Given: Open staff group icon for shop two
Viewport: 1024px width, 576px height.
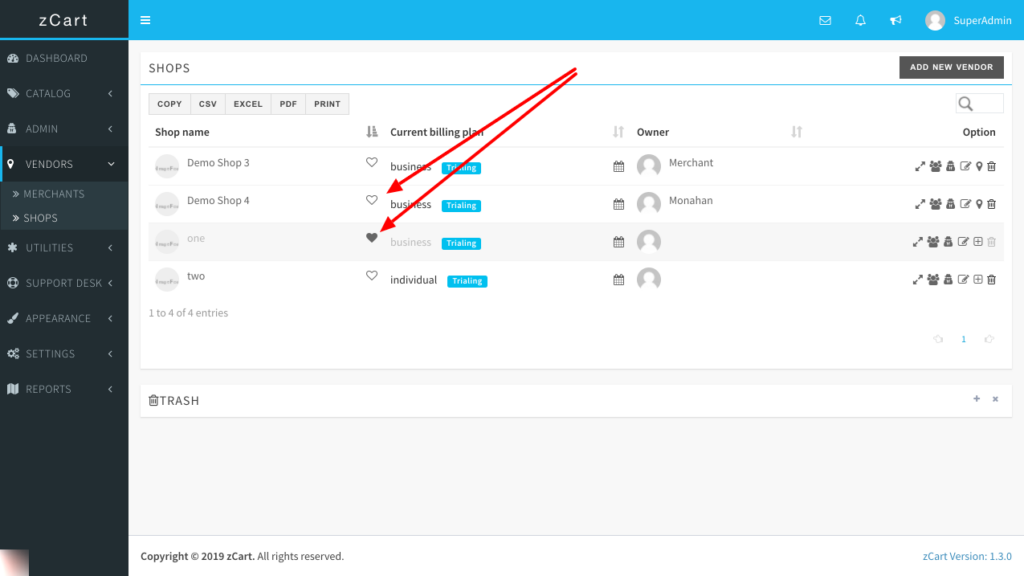Looking at the screenshot, I should click(935, 280).
